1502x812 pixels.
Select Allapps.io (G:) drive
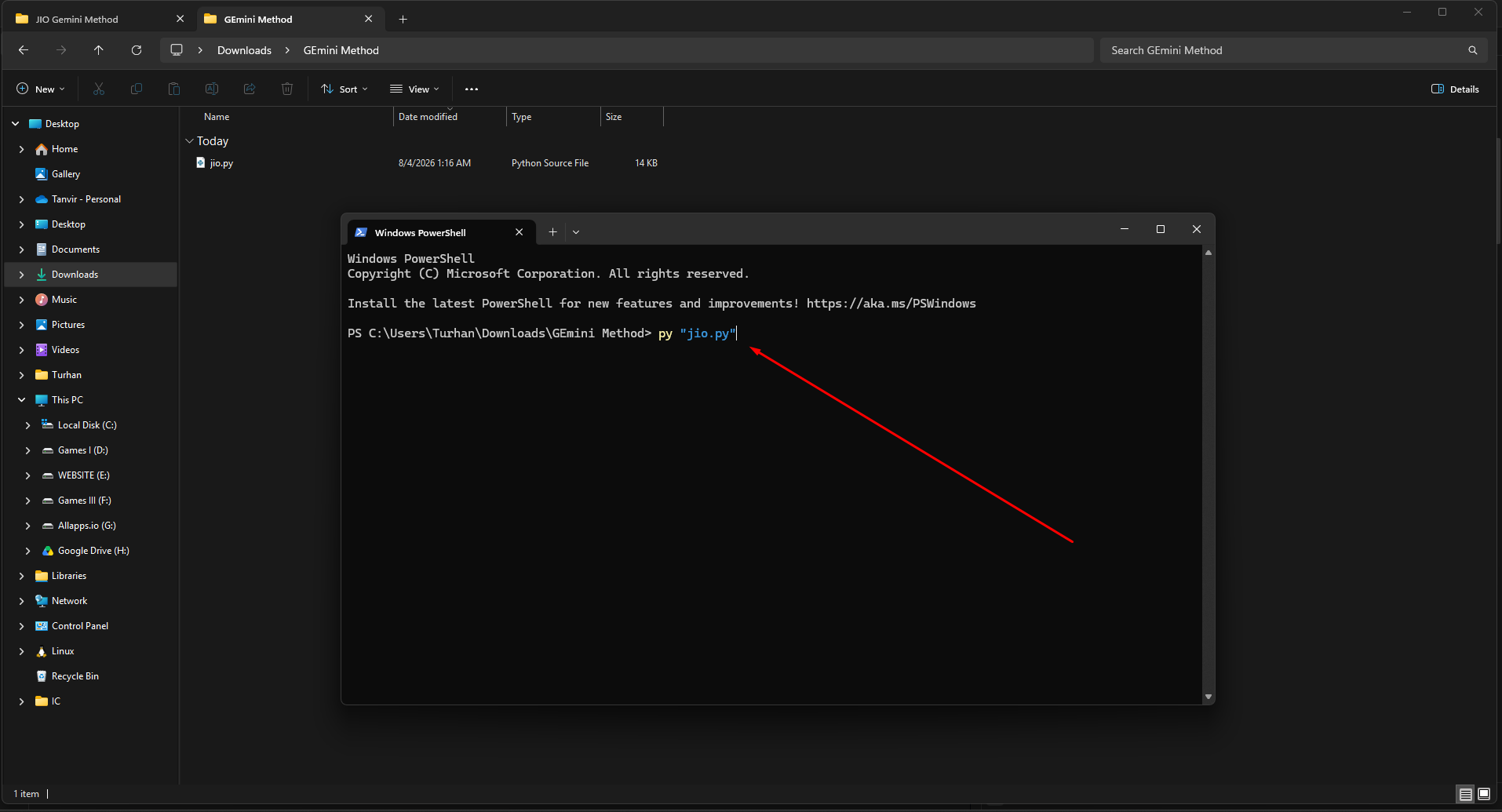click(x=86, y=526)
